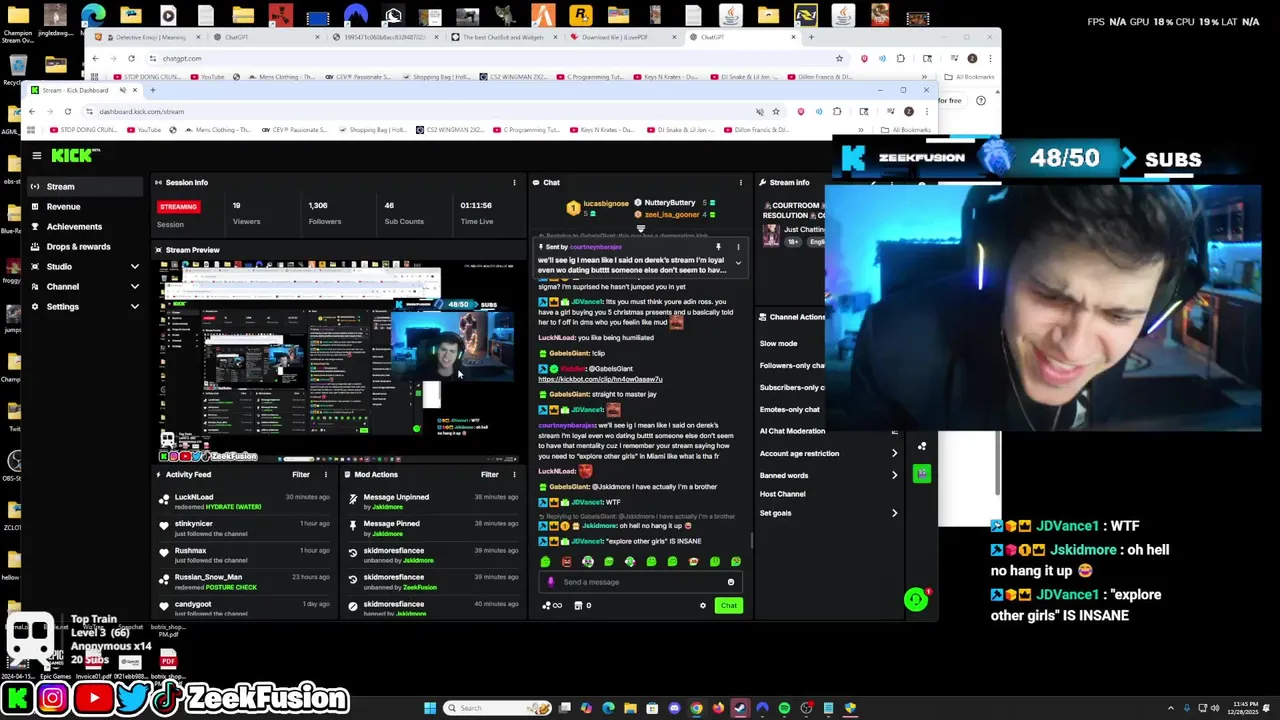Open OBS Studio desktop shortcut
1280x720 pixels.
pyautogui.click(x=14, y=461)
